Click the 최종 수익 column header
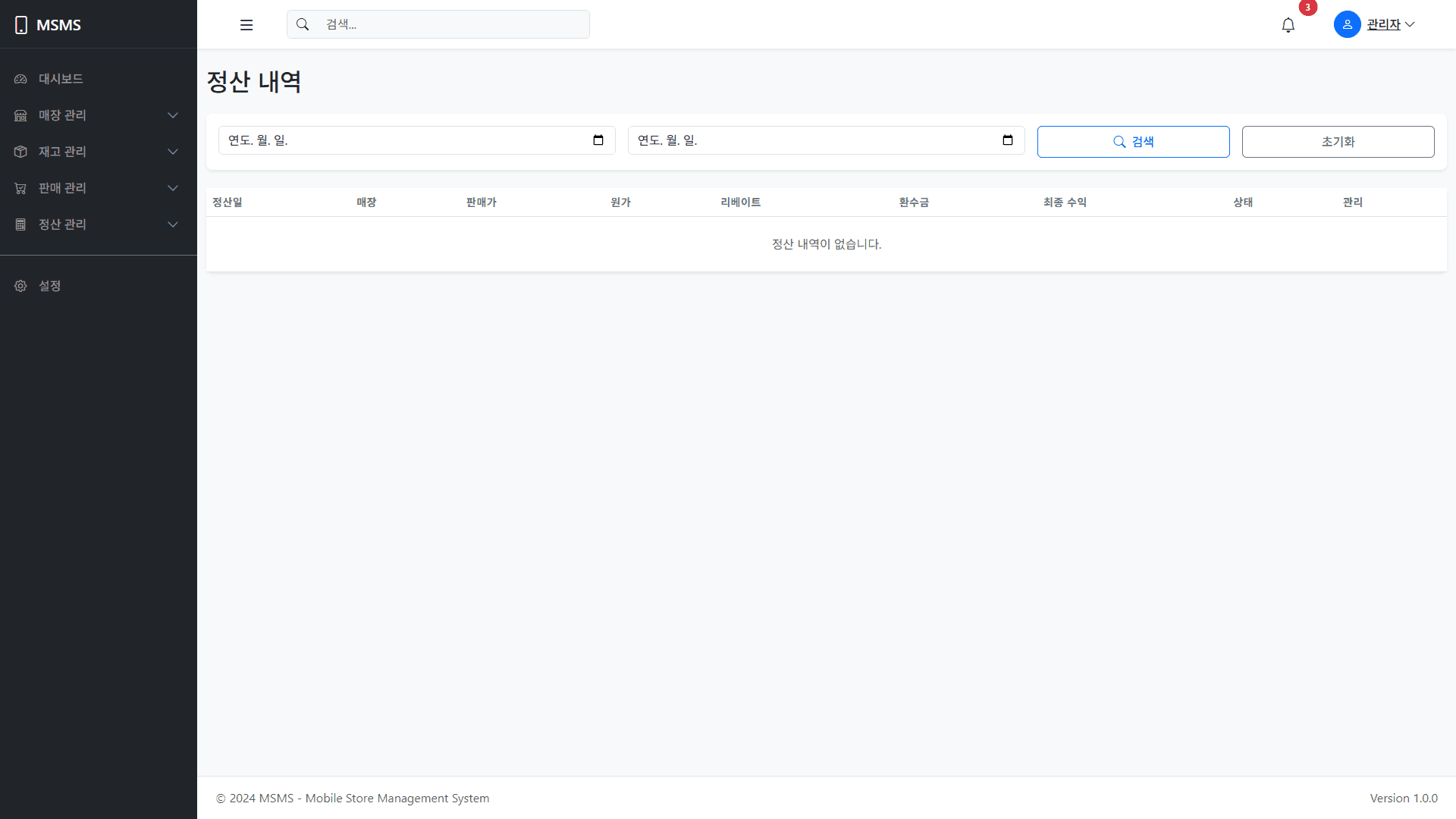 coord(1065,202)
